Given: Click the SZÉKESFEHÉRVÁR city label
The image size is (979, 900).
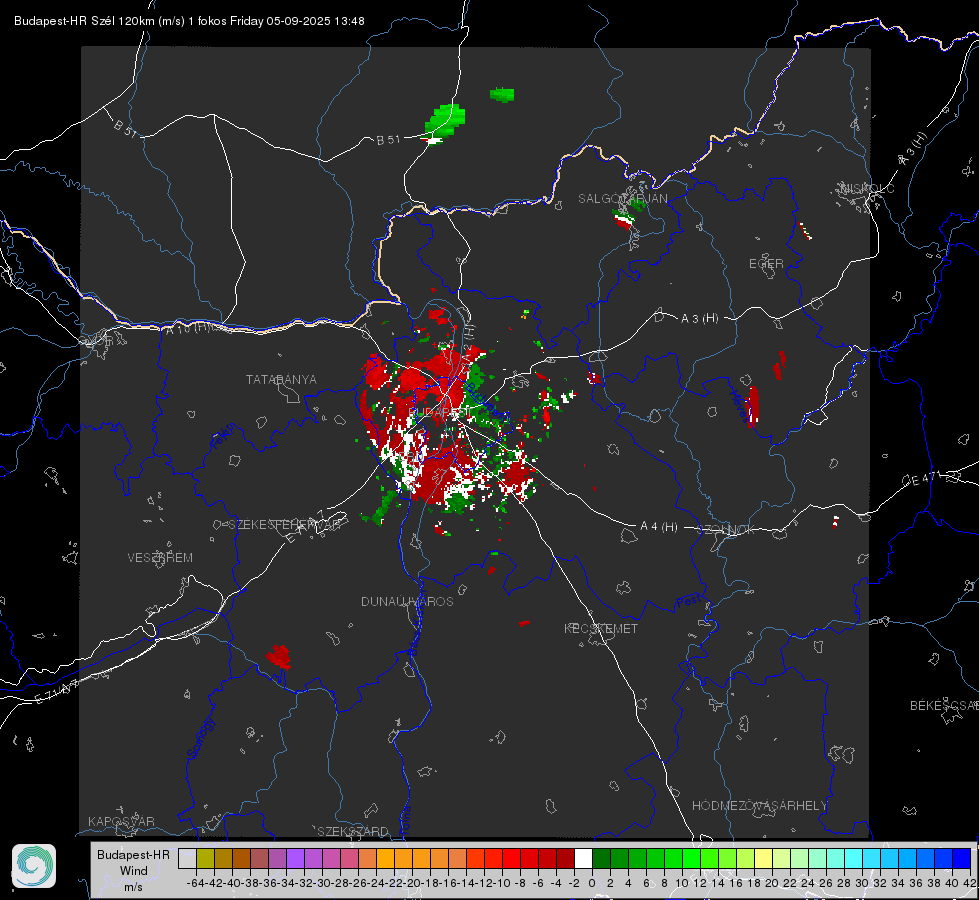Looking at the screenshot, I should 287,525.
